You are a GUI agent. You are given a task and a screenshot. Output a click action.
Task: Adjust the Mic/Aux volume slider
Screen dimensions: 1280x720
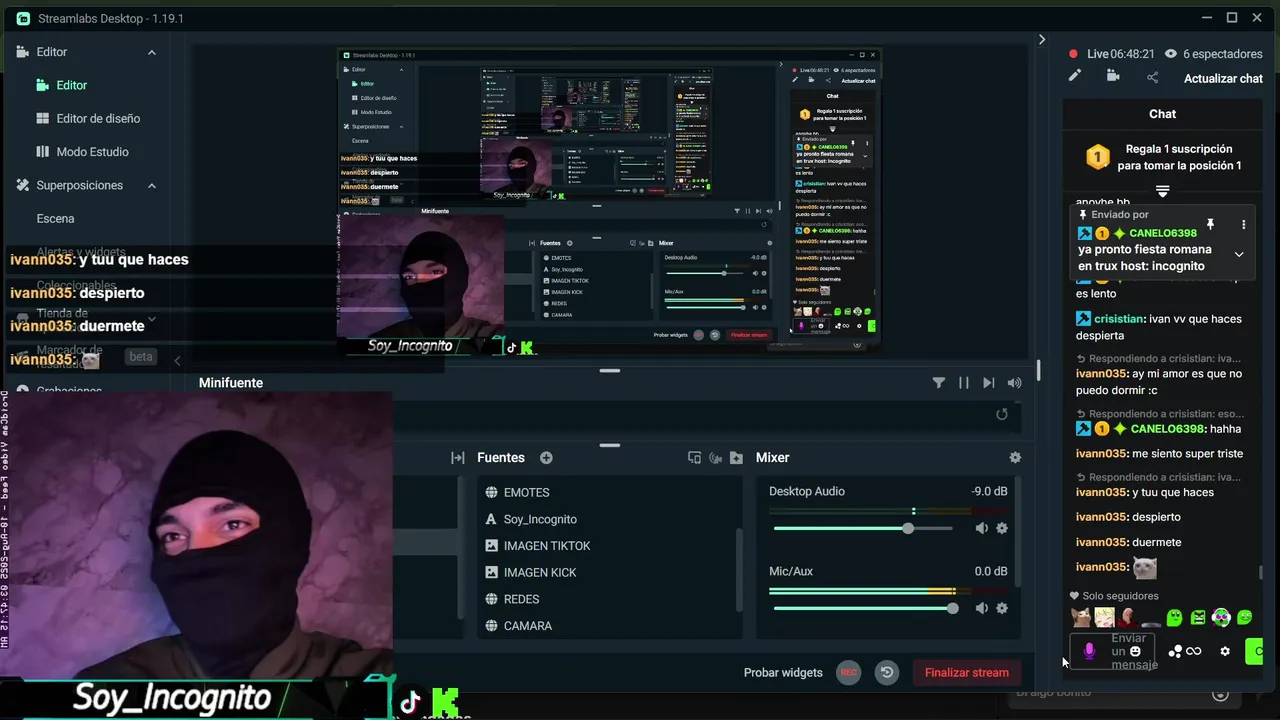(866, 608)
